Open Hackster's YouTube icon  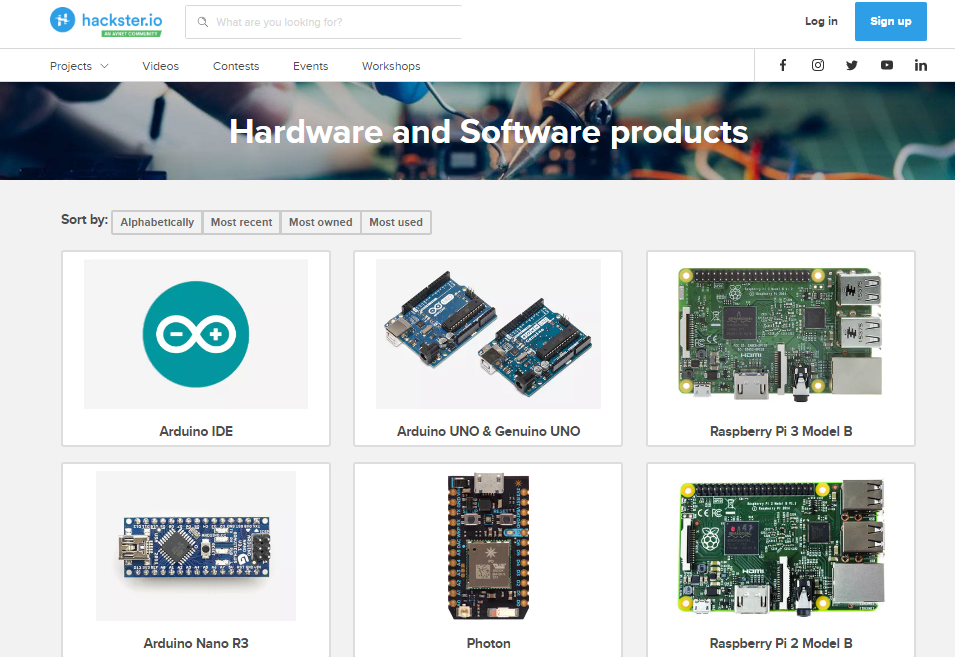pyautogui.click(x=887, y=65)
